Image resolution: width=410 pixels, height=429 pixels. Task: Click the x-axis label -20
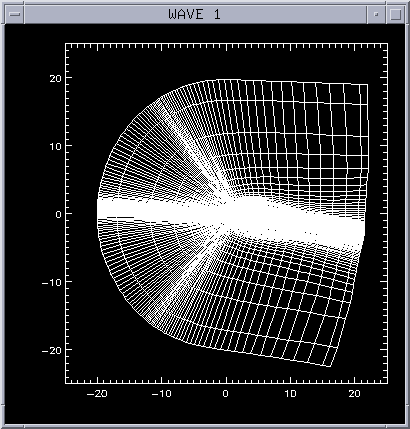tap(97, 394)
